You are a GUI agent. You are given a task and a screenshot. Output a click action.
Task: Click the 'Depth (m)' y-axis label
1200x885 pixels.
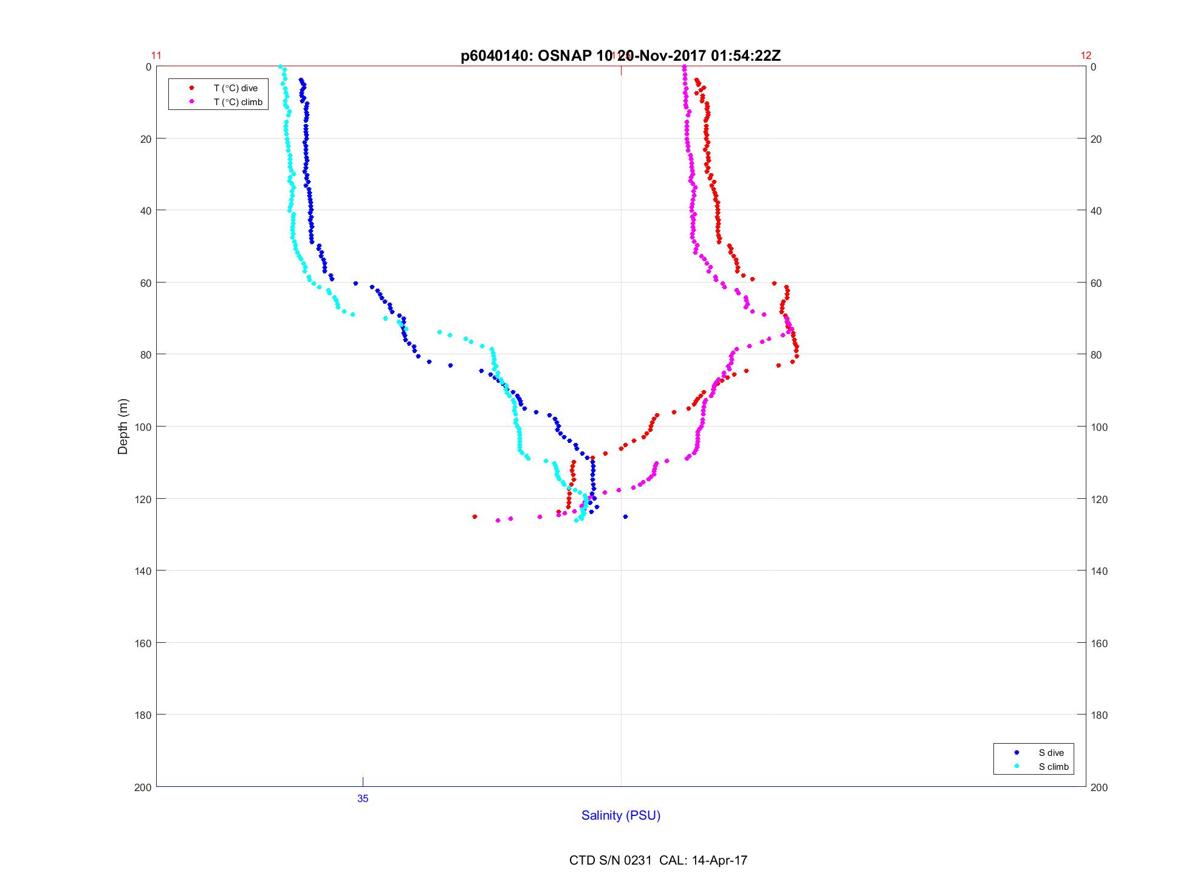(x=124, y=427)
